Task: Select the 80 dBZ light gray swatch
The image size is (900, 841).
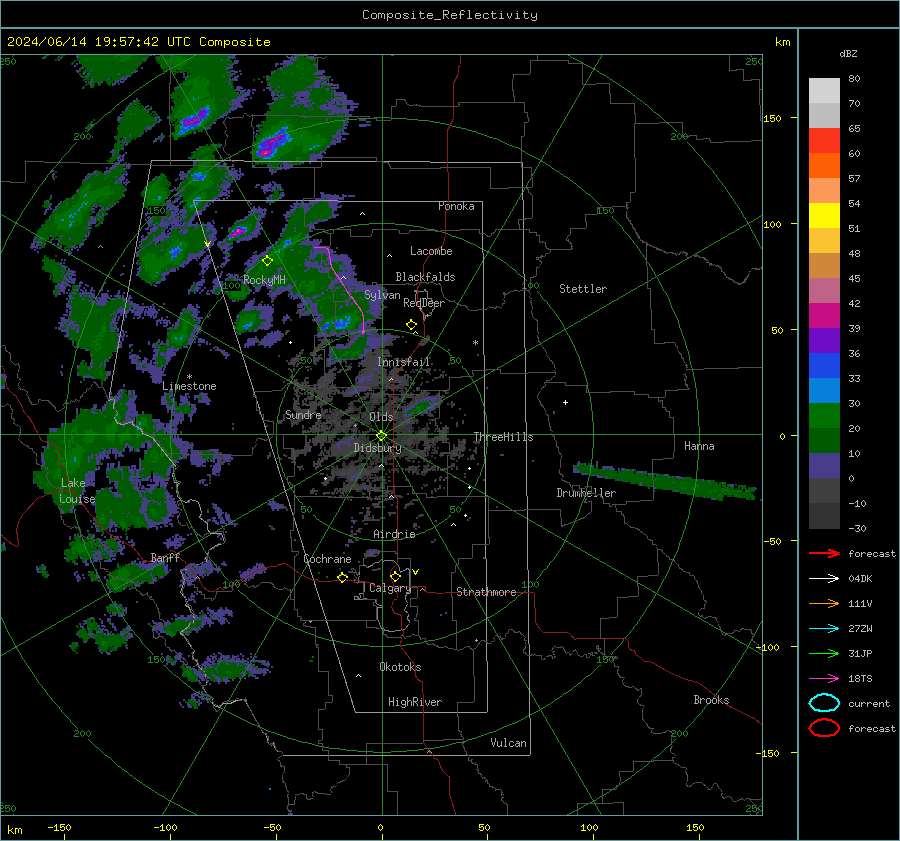Action: [824, 91]
